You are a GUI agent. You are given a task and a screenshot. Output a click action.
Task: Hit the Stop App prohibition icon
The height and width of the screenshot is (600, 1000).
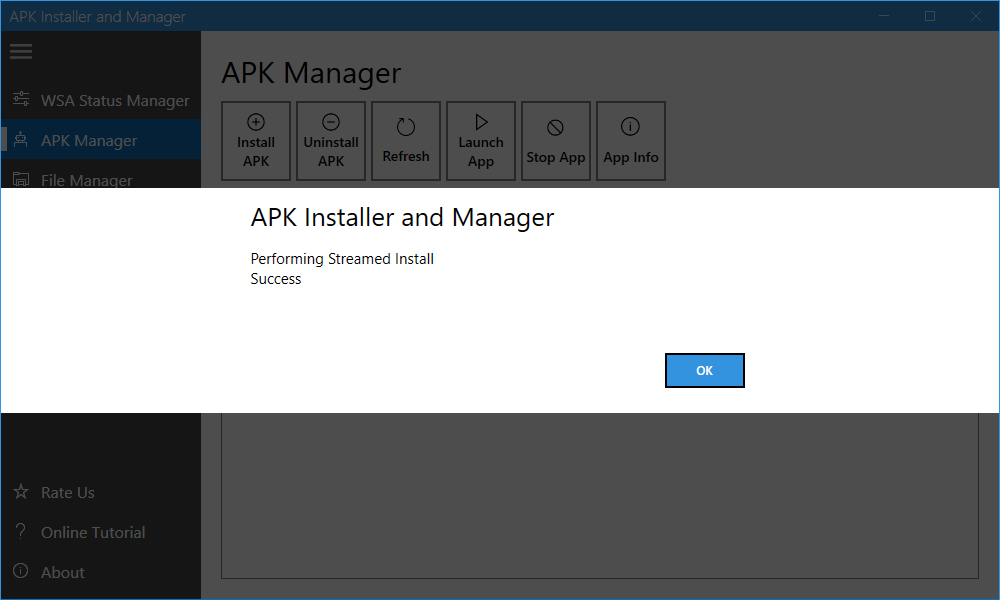556,127
